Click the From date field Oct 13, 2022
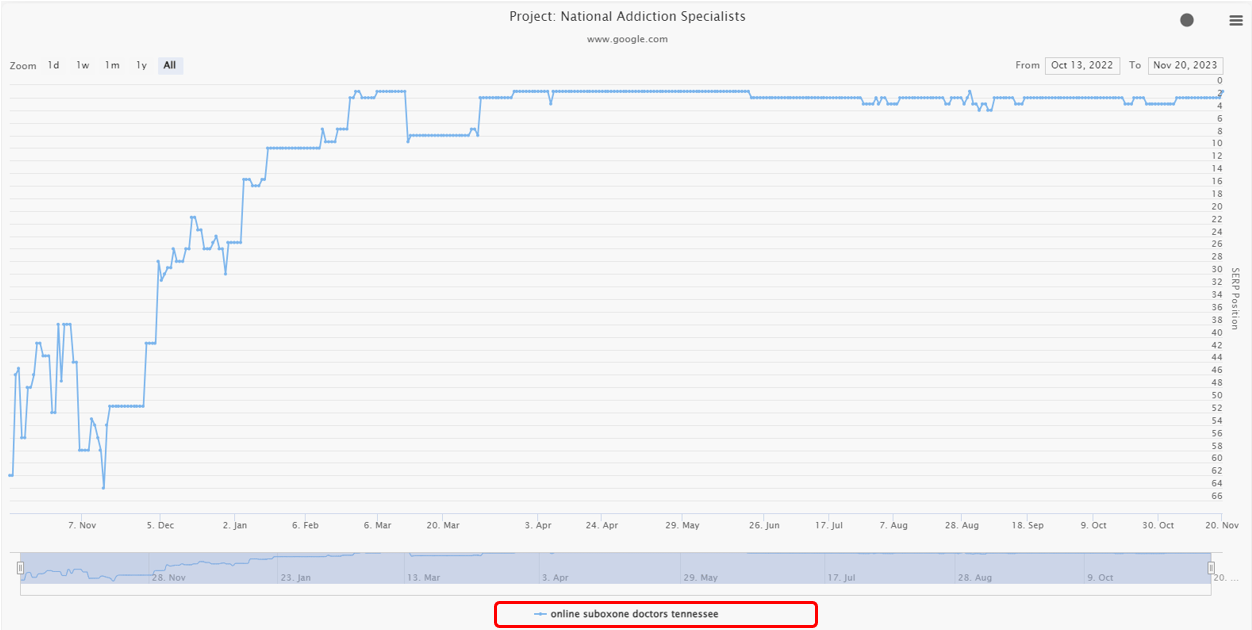The width and height of the screenshot is (1252, 630). [x=1082, y=66]
